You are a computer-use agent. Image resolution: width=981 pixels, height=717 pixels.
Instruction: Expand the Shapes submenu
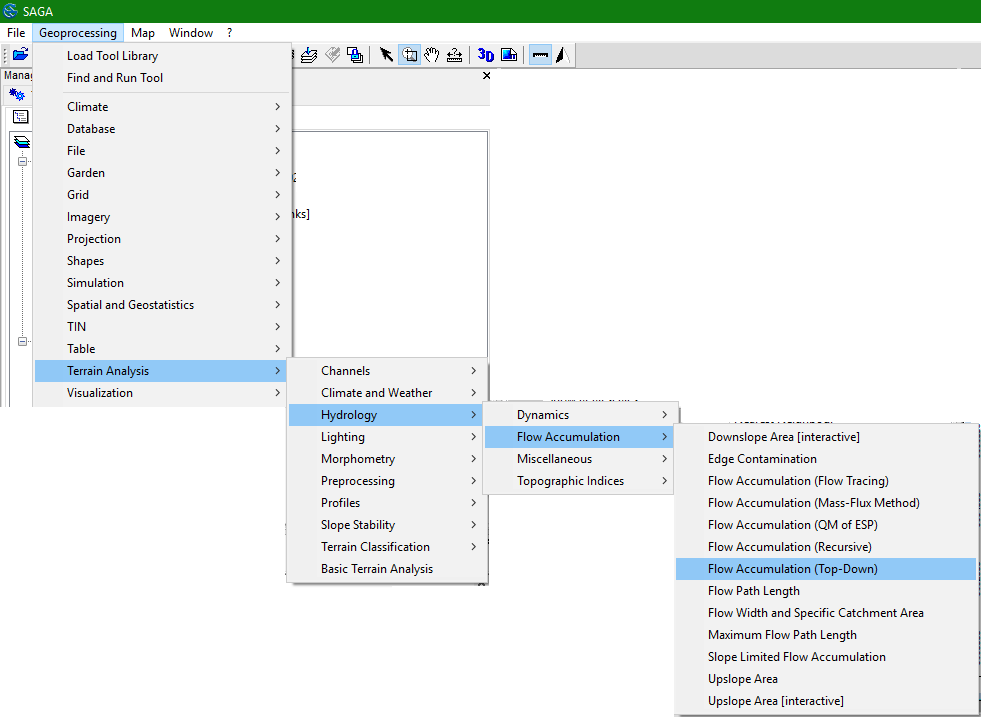pyautogui.click(x=163, y=261)
